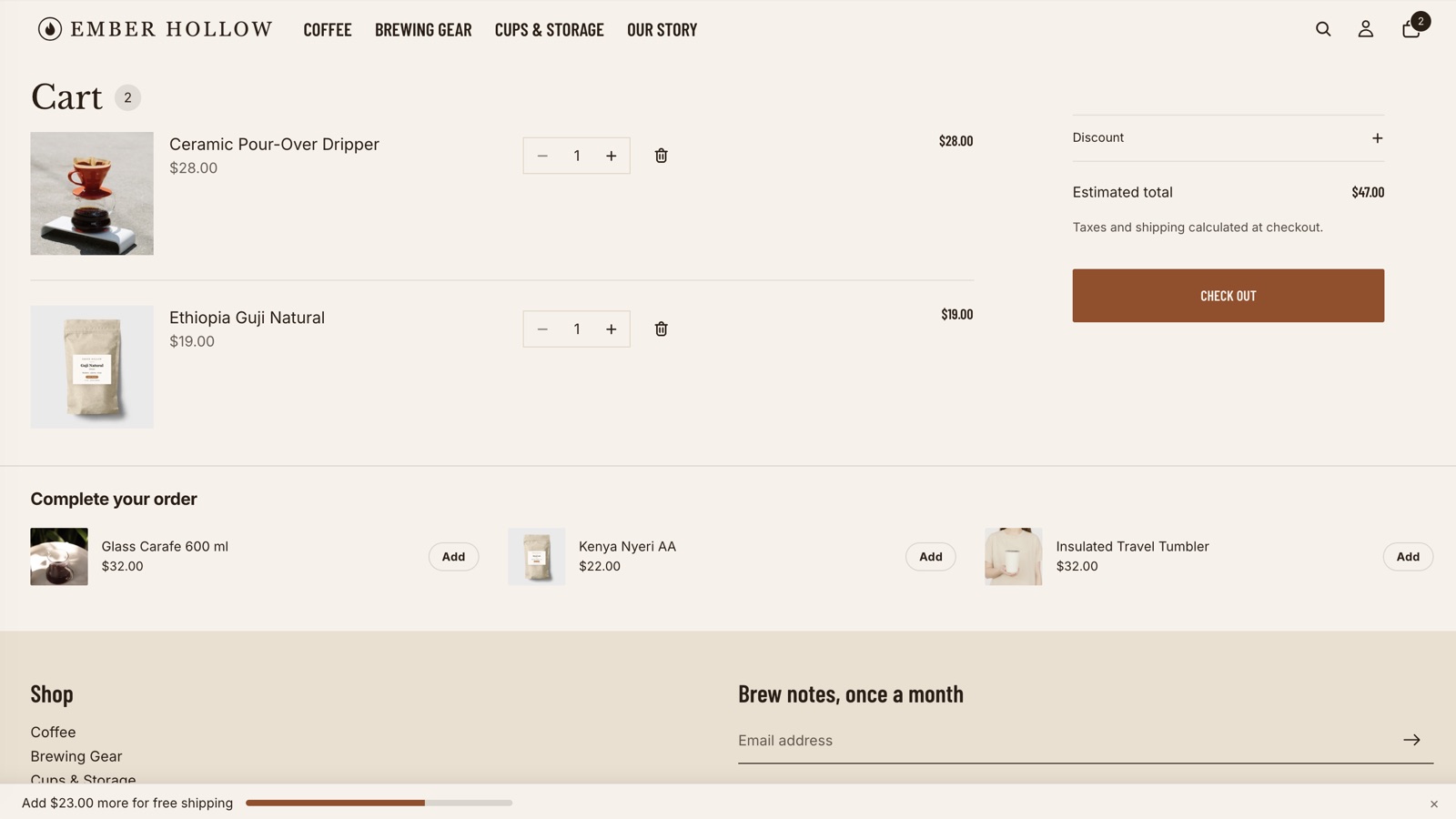This screenshot has width=1456, height=819.
Task: Click the Ethiopia Guji quantity field
Action: 577,329
